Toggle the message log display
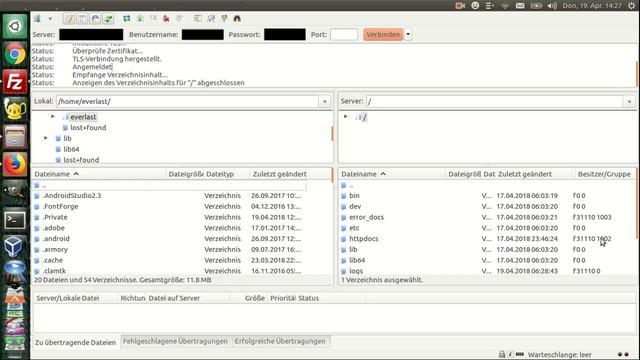This screenshot has height=360, width=640. (69, 19)
